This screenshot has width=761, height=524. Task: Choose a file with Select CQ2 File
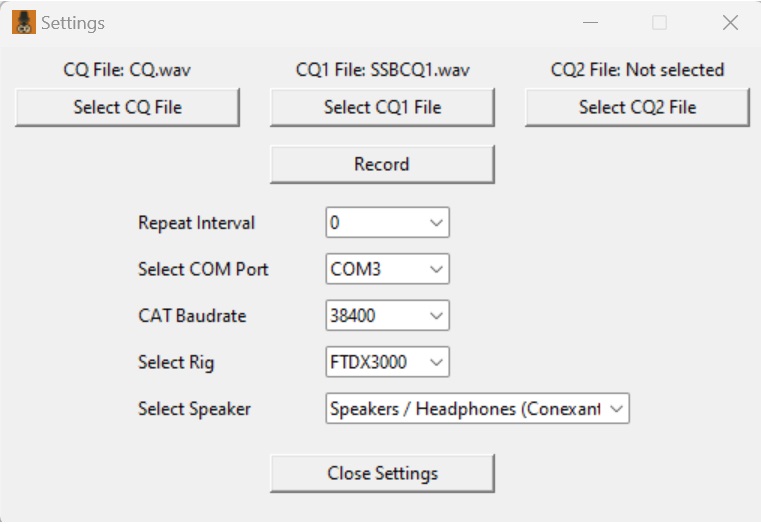[637, 107]
